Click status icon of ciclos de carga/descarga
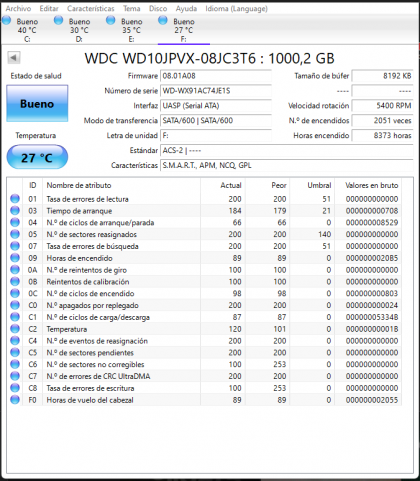420x481 pixels. click(x=15, y=317)
